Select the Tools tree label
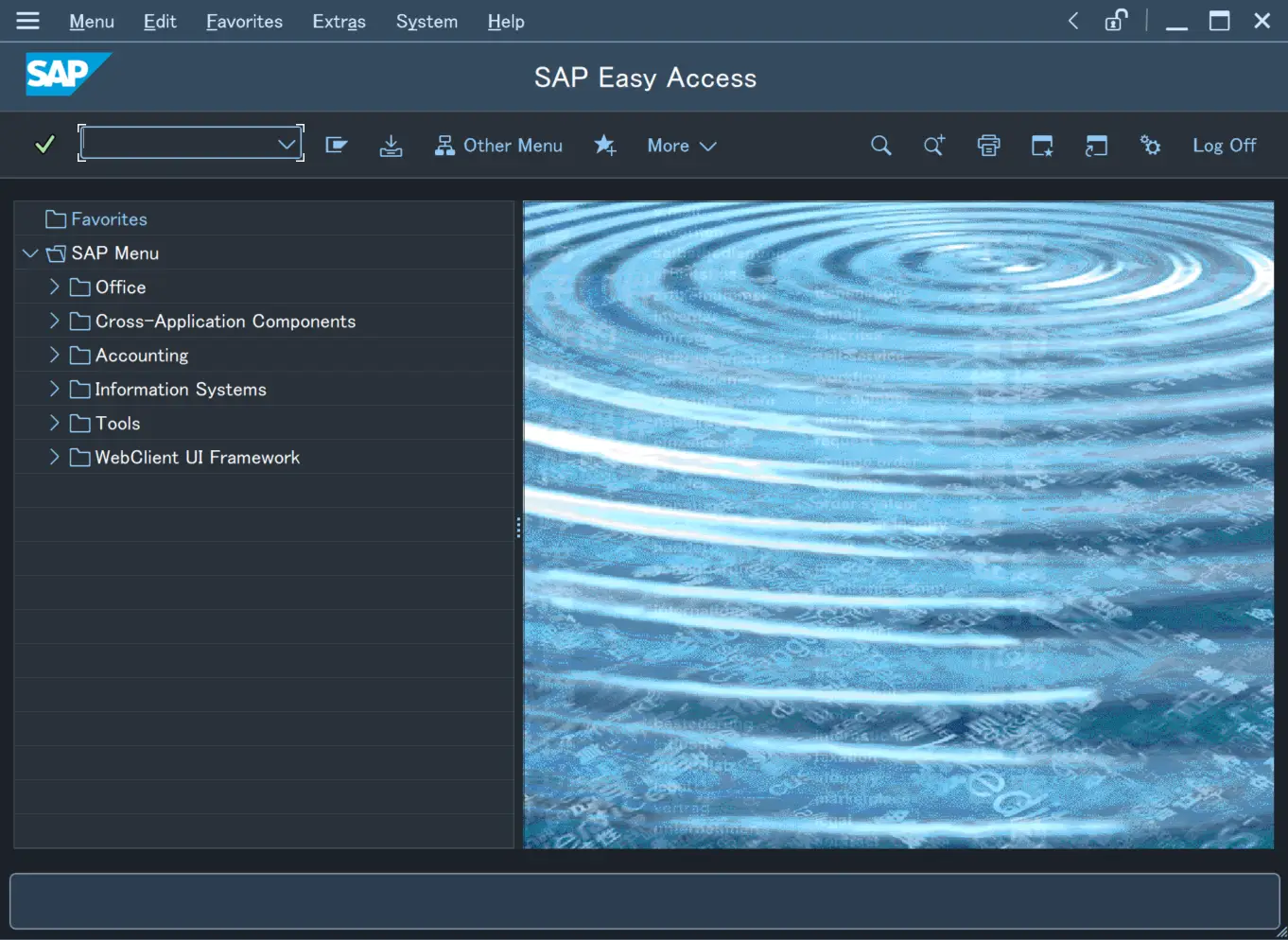The height and width of the screenshot is (940, 1288). click(x=118, y=423)
